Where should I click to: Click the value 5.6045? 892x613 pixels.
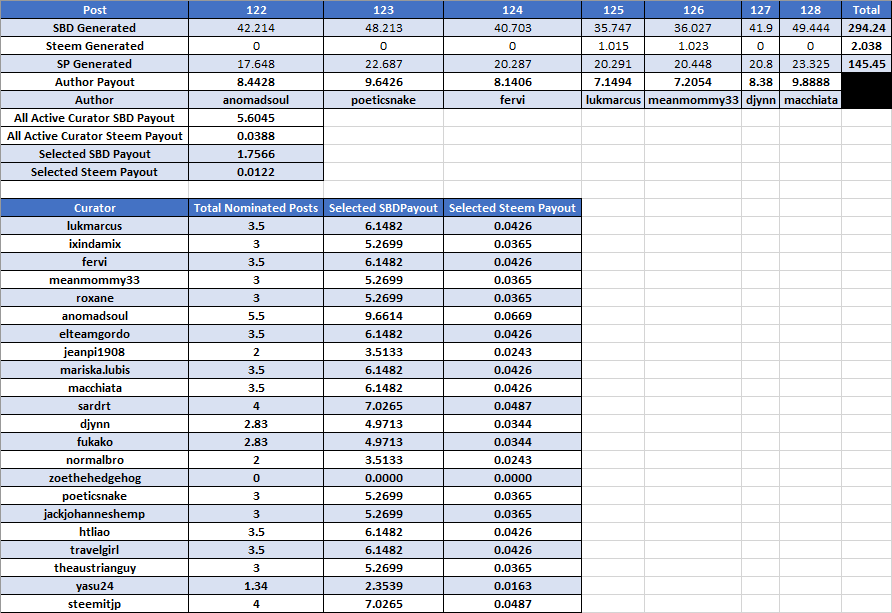256,118
